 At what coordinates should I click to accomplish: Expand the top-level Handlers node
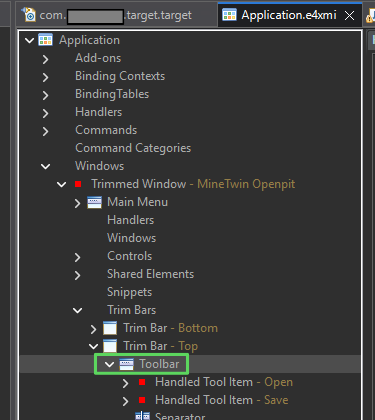click(45, 113)
